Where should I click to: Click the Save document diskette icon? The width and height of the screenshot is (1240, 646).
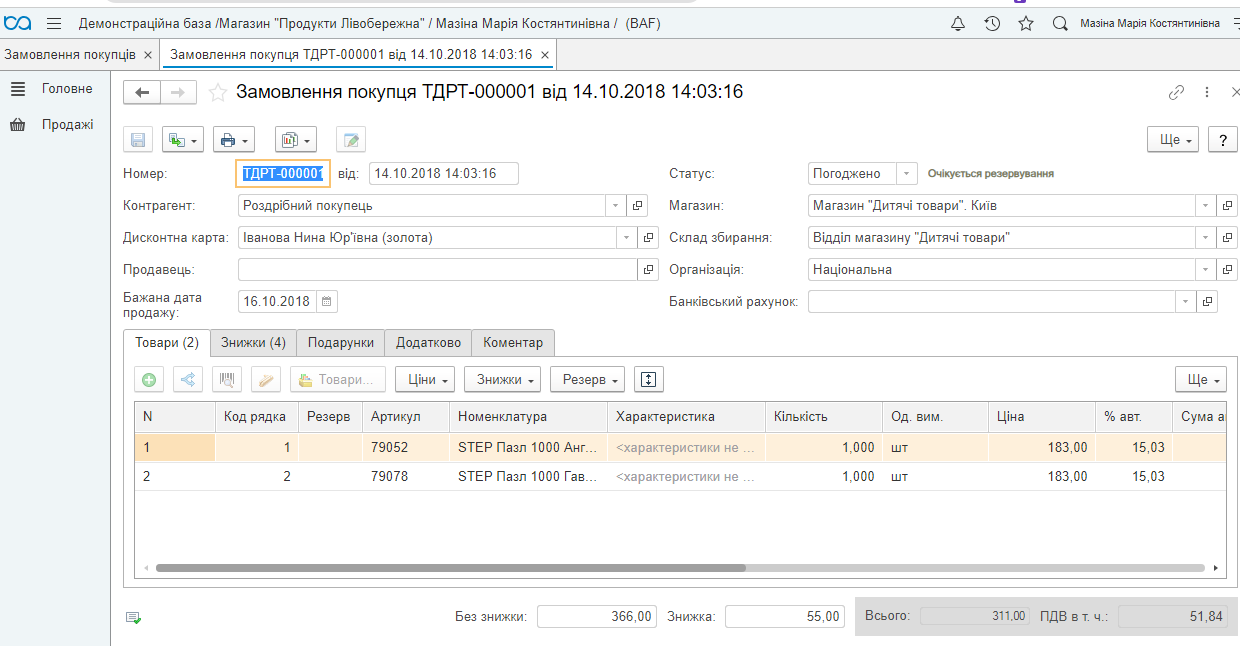pyautogui.click(x=138, y=140)
